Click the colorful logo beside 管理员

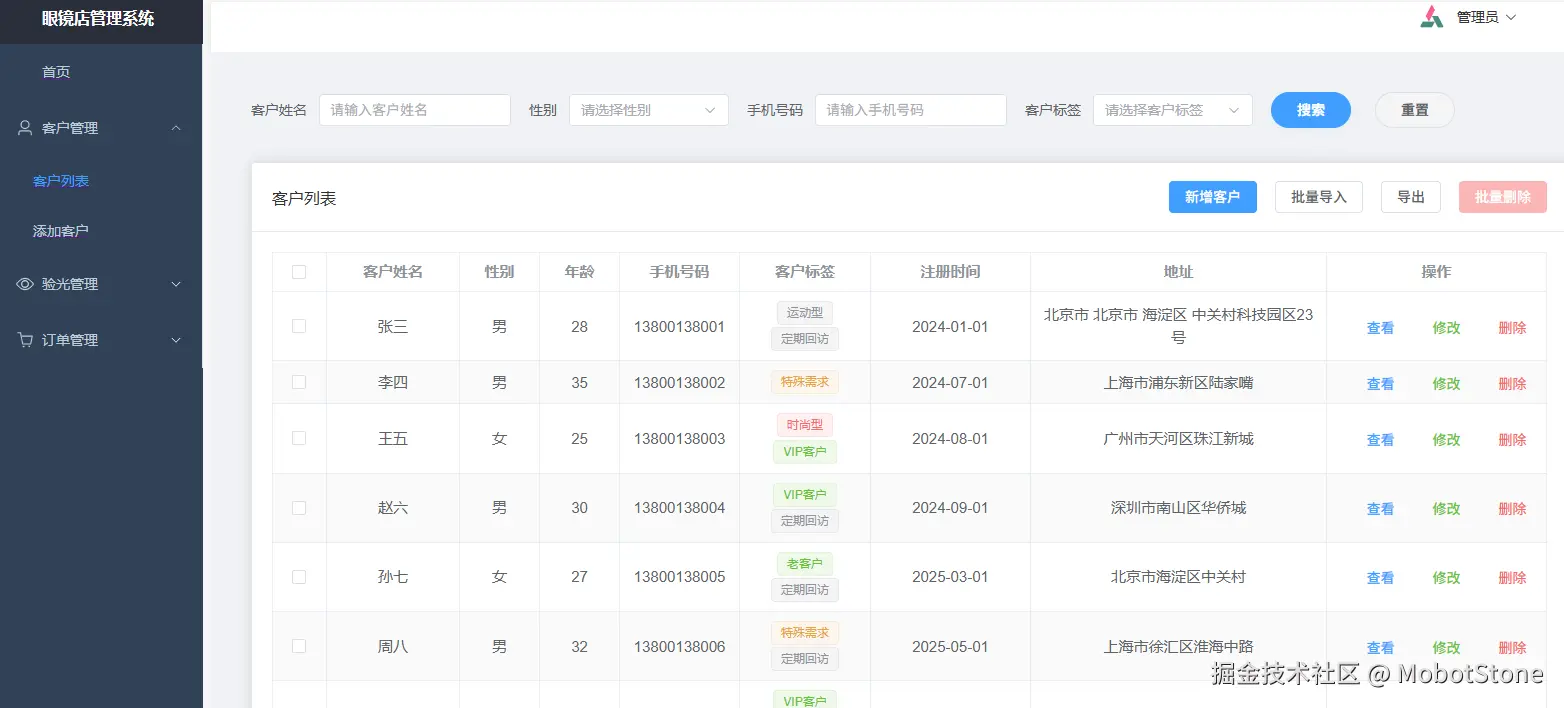[1430, 16]
